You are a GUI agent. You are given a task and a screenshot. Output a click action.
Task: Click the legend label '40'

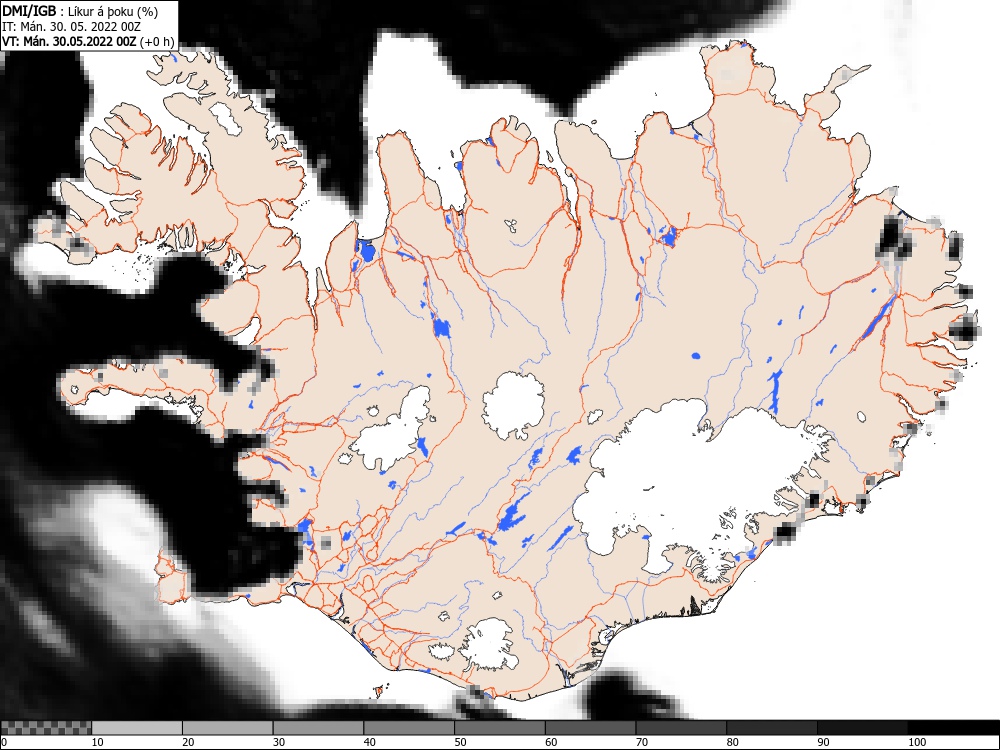369,742
